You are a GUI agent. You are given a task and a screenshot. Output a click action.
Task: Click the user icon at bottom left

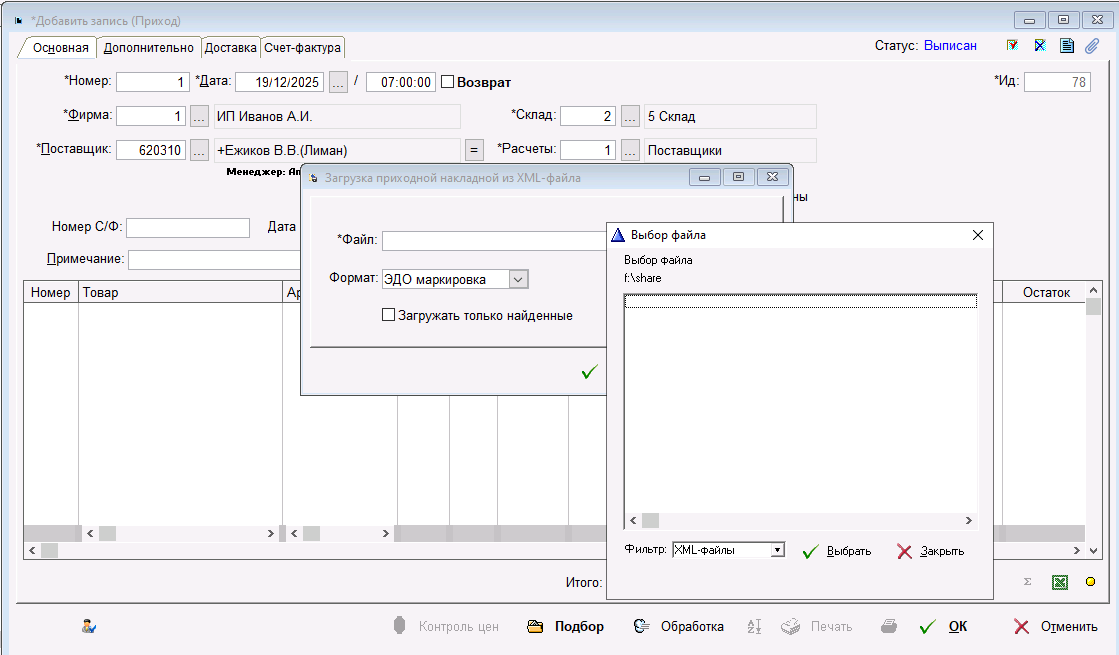[x=89, y=627]
